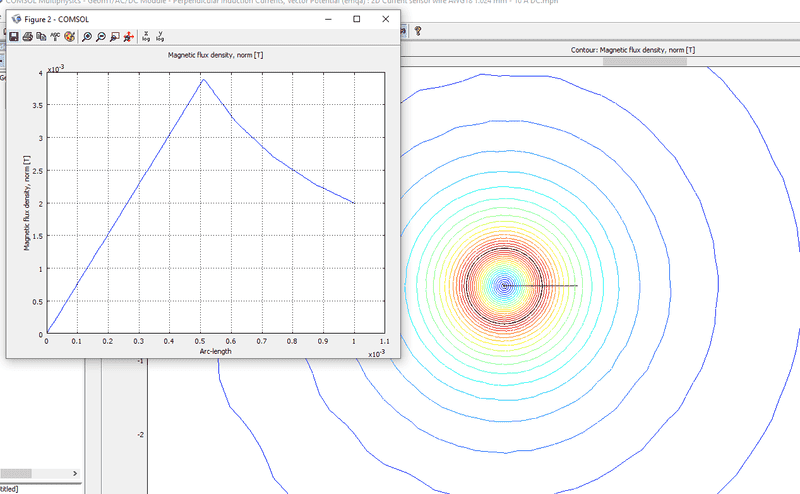The image size is (800, 494).
Task: Click the red Zoom Extents icon
Action: pyautogui.click(x=128, y=36)
